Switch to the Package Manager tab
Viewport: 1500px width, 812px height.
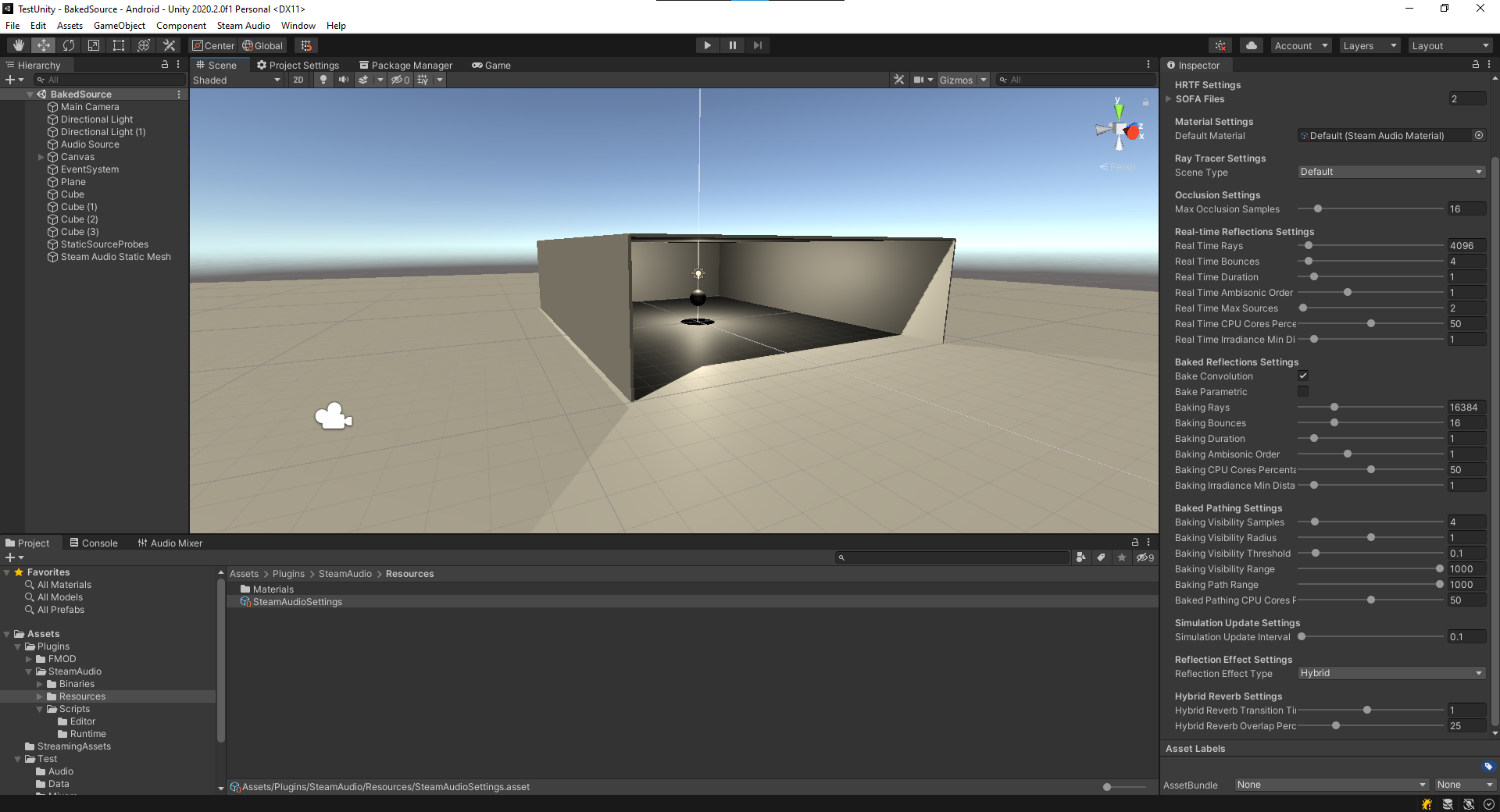tap(405, 66)
